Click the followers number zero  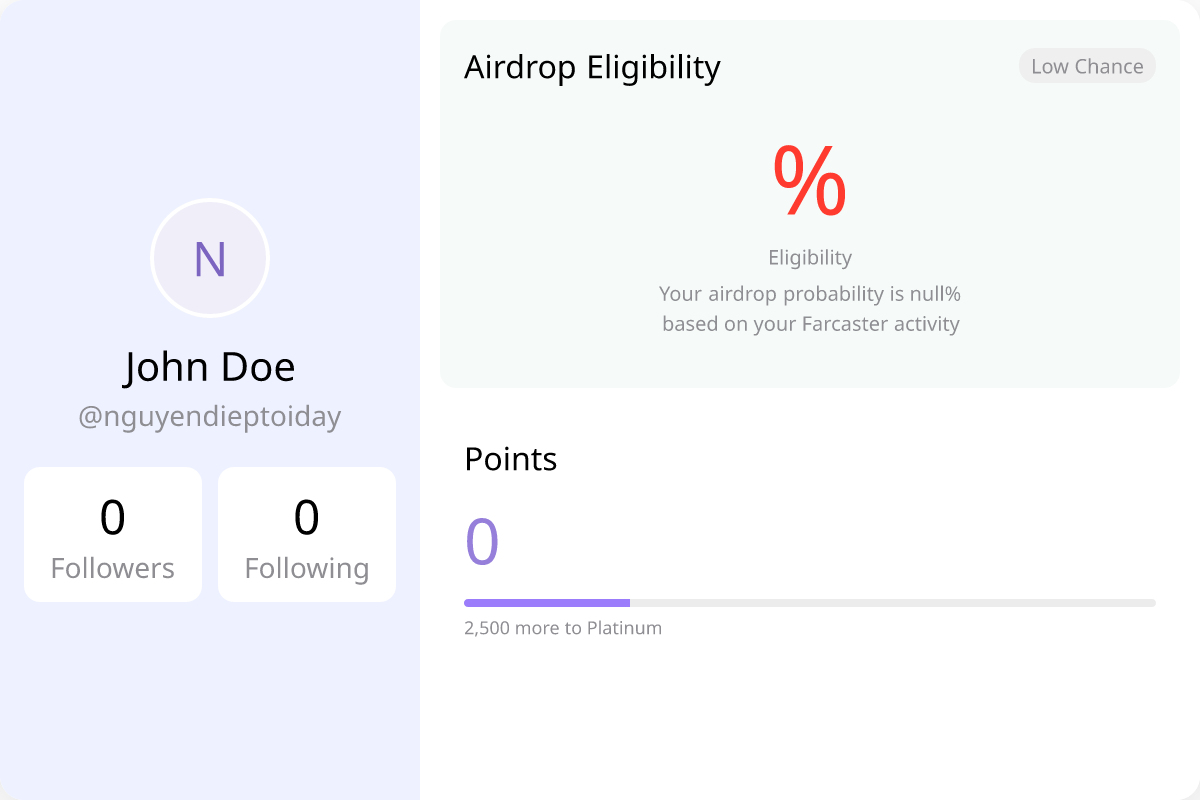(x=113, y=518)
